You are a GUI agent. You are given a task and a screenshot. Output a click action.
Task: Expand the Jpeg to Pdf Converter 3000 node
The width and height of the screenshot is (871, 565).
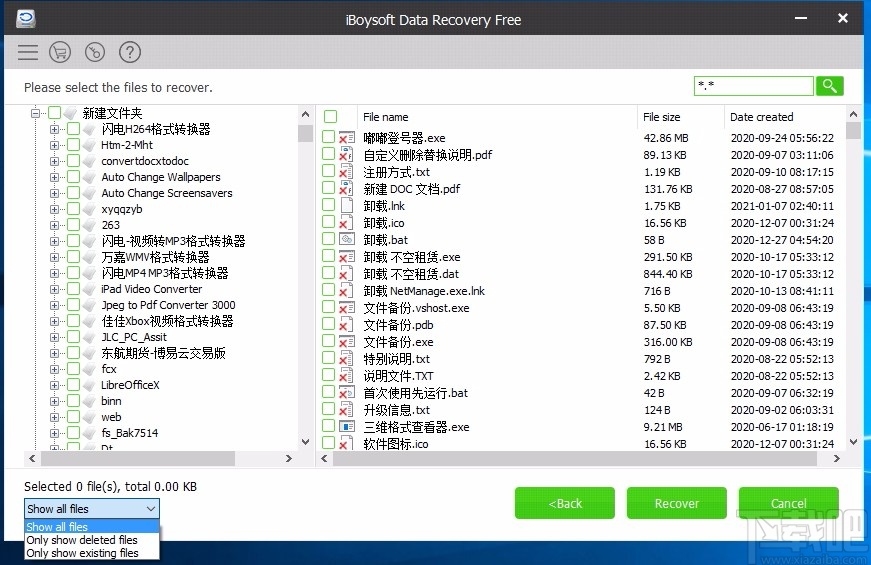tap(54, 306)
